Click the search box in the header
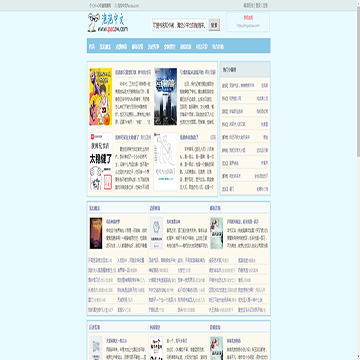This screenshot has height=360, width=360. [x=179, y=25]
